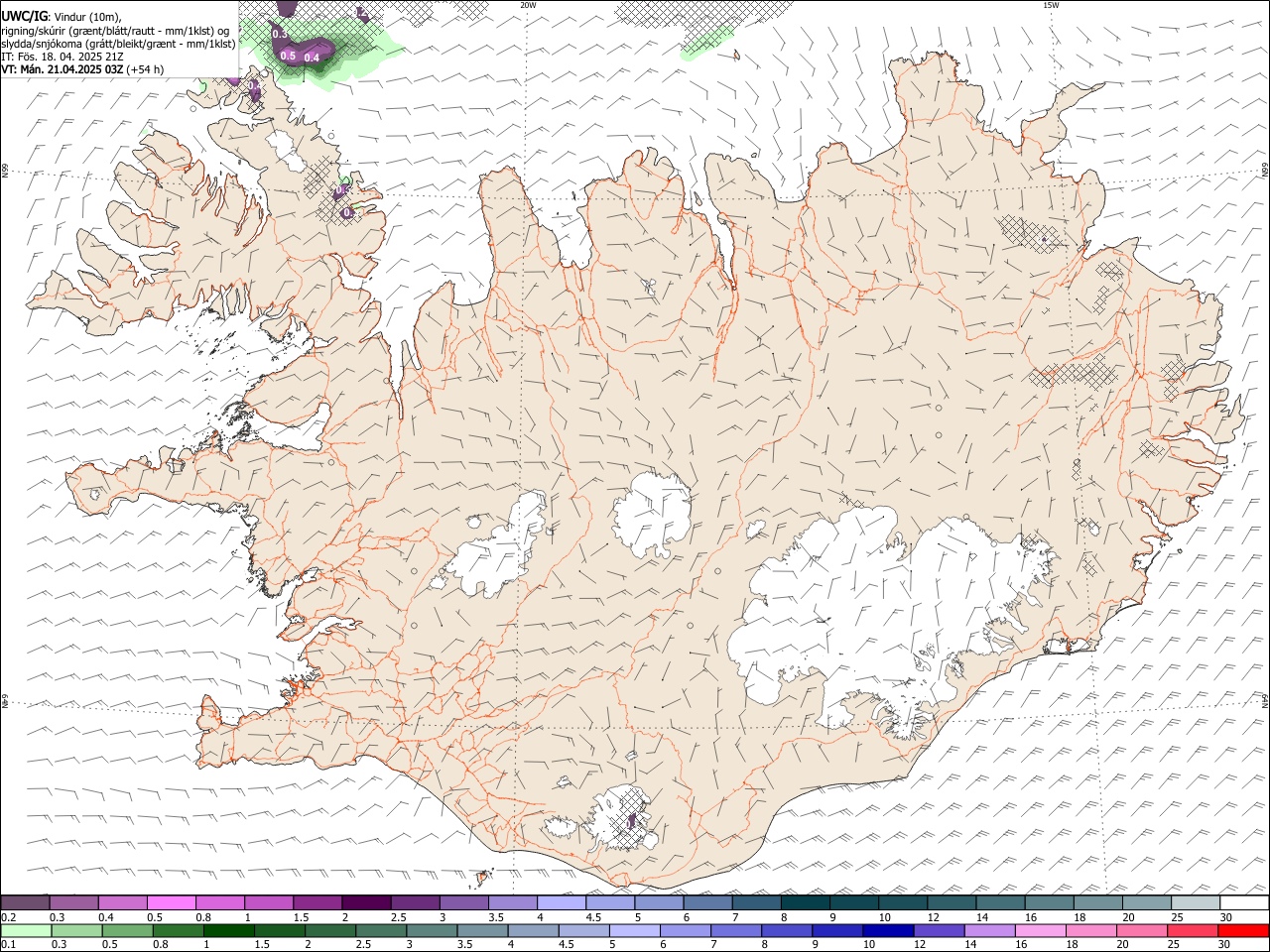Click the pale green 0.1 swatch in lower legend
Screen dimensions: 1270x952
click(26, 930)
